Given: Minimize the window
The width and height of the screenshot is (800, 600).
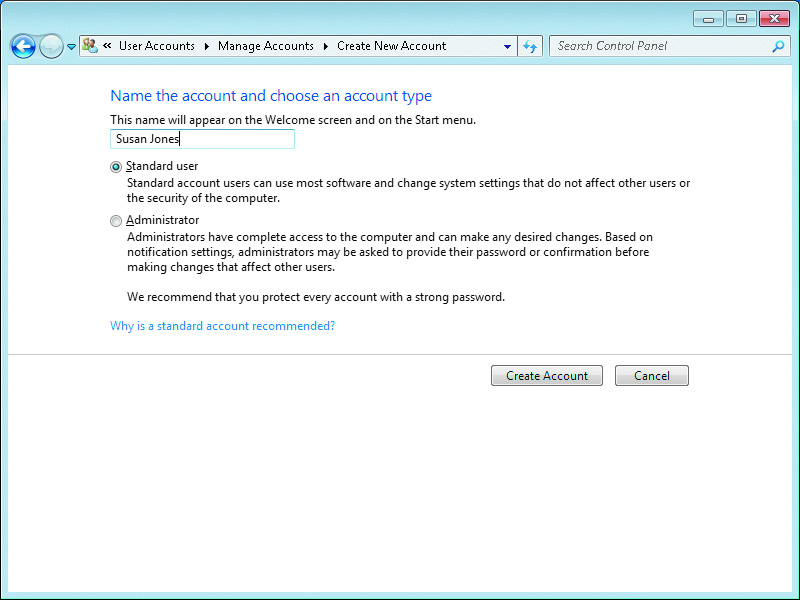Looking at the screenshot, I should (x=708, y=19).
